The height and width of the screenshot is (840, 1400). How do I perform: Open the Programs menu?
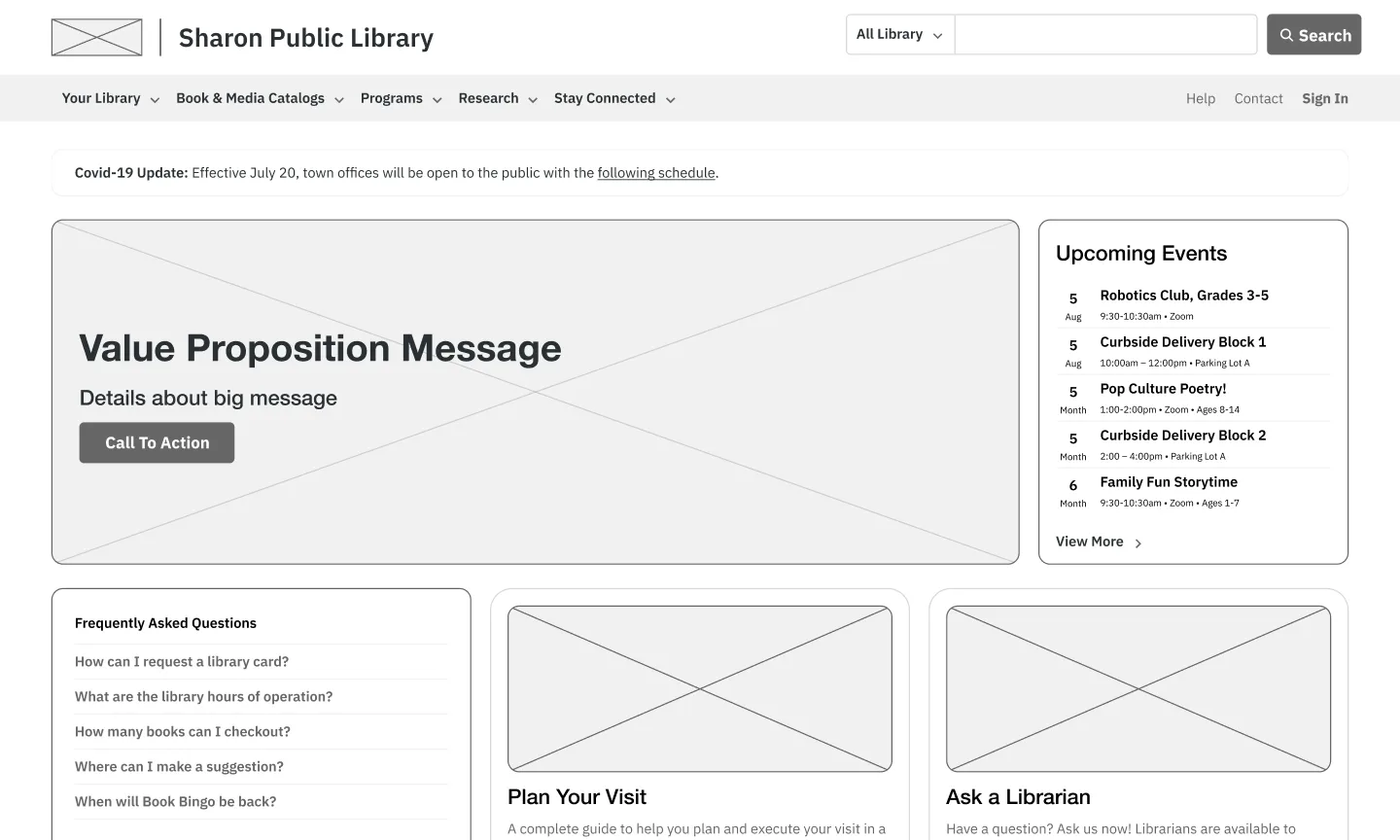(x=400, y=98)
